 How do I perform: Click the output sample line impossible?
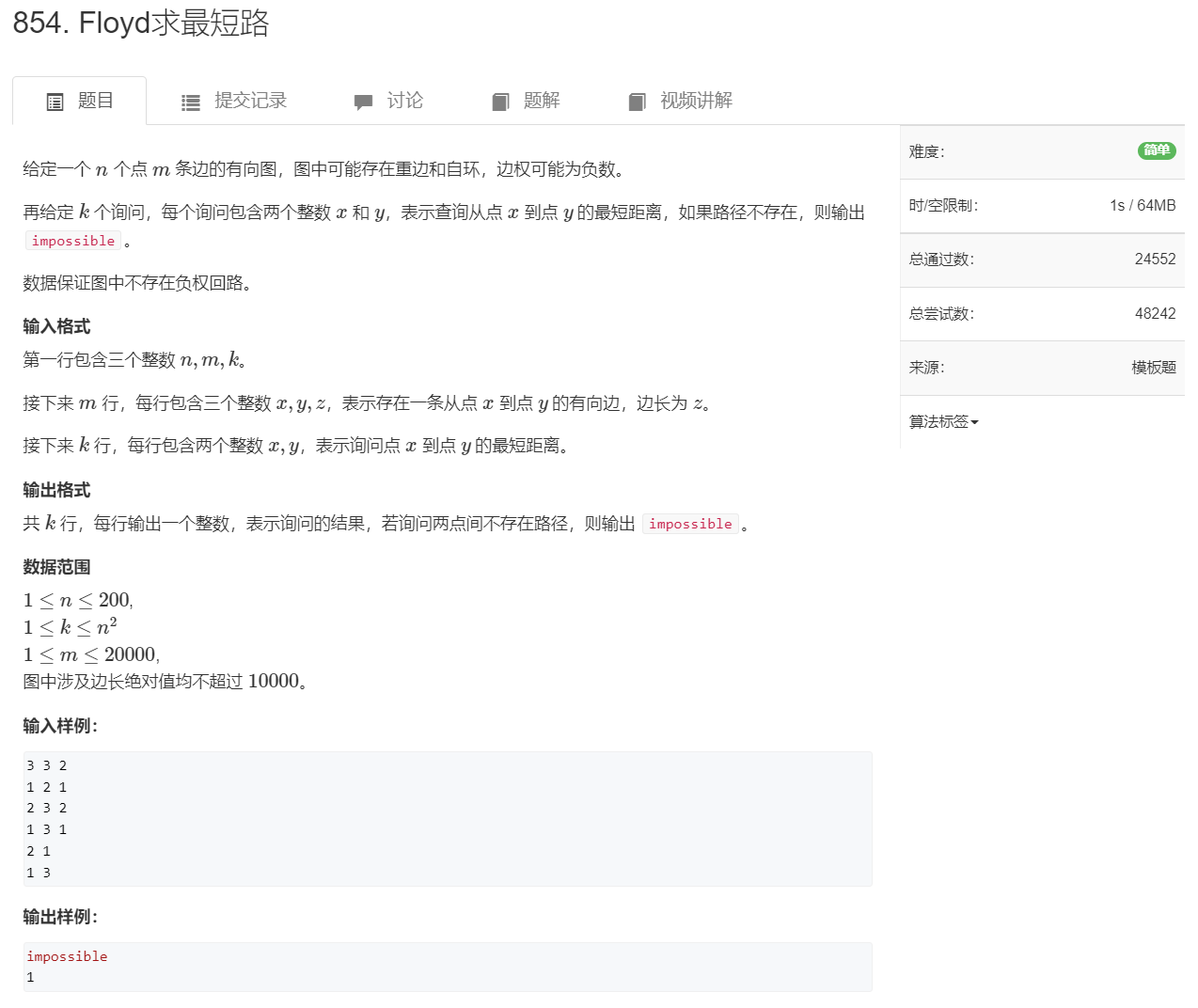point(67,956)
